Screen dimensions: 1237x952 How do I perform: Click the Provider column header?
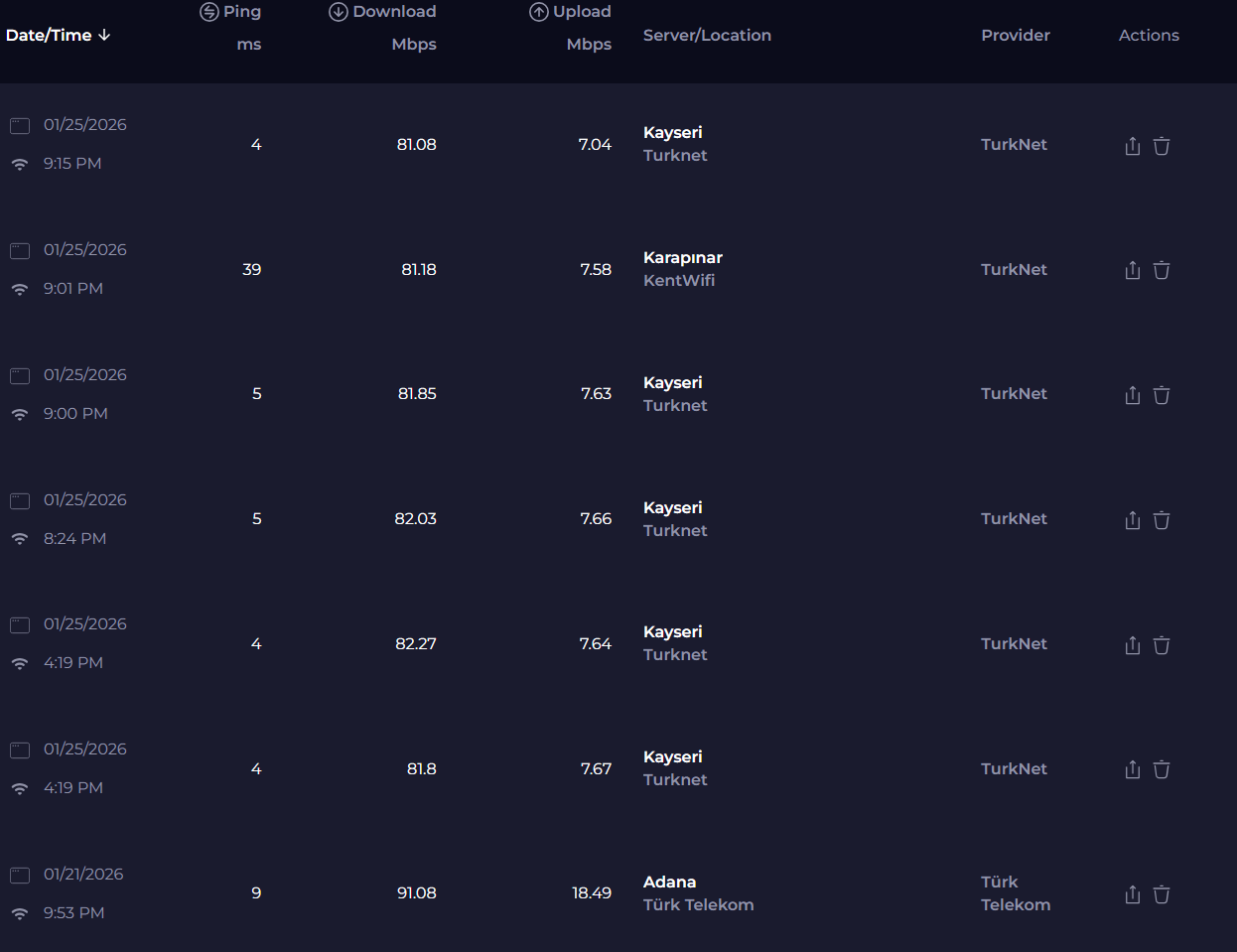tap(1016, 35)
